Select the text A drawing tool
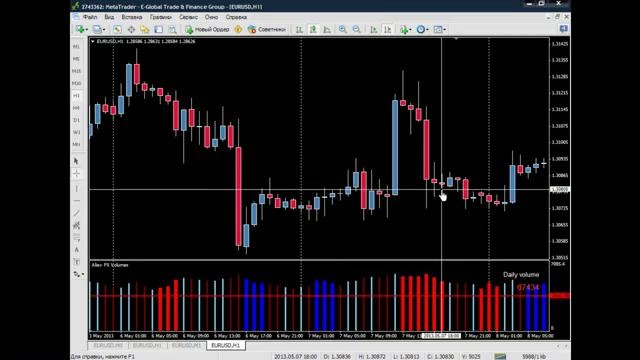The width and height of the screenshot is (640, 360). point(76,250)
